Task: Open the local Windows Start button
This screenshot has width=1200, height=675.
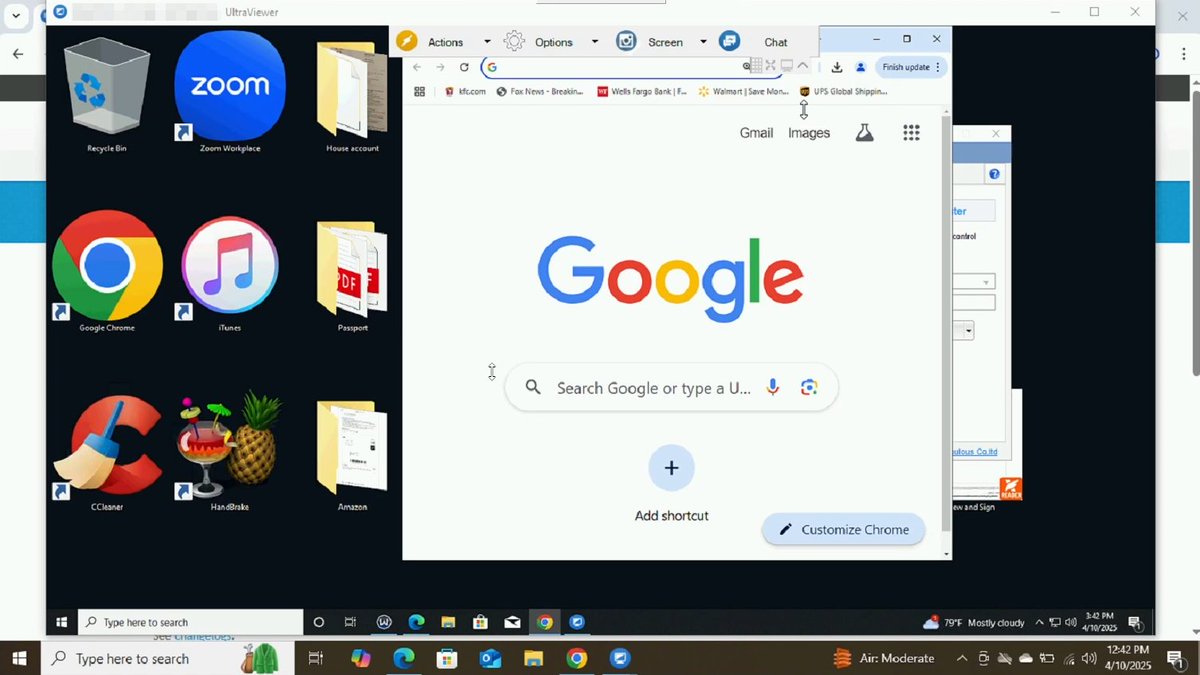Action: 19,658
